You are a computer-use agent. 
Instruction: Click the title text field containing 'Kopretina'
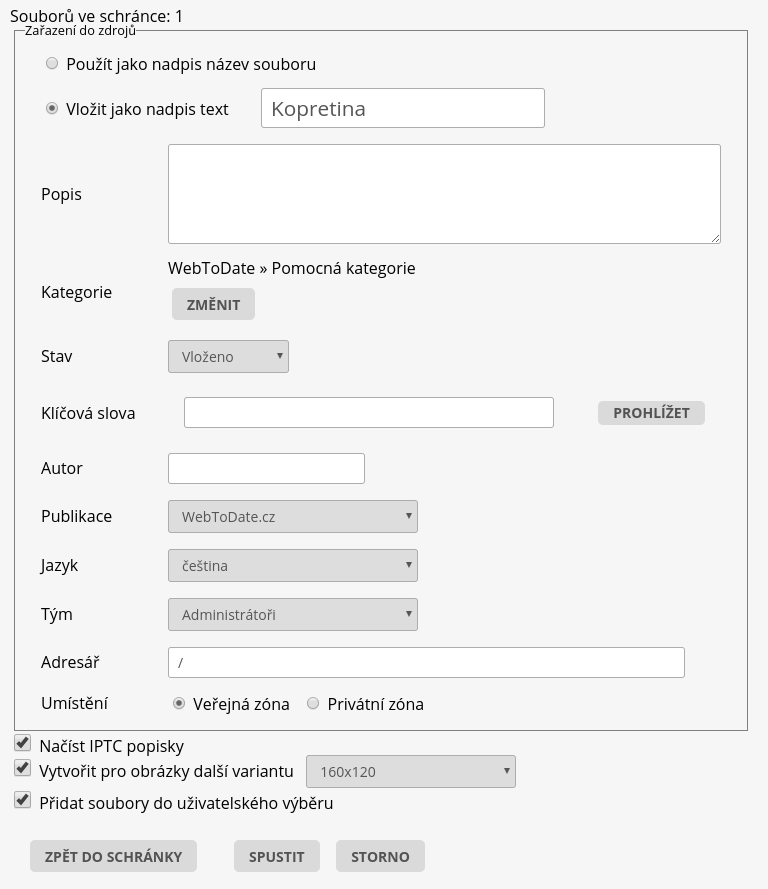pos(402,108)
